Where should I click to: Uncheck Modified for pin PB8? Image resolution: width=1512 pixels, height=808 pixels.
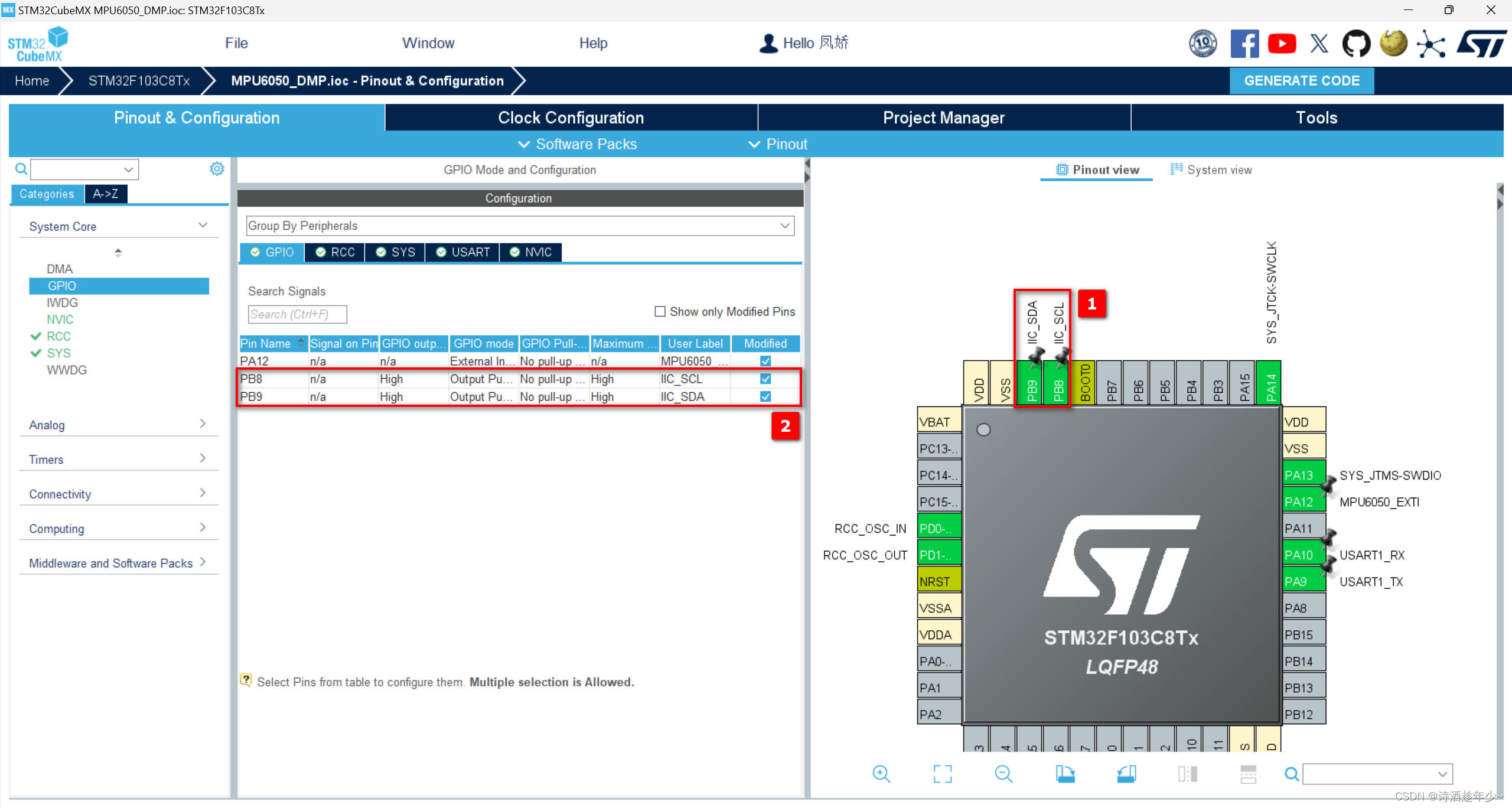pos(765,379)
